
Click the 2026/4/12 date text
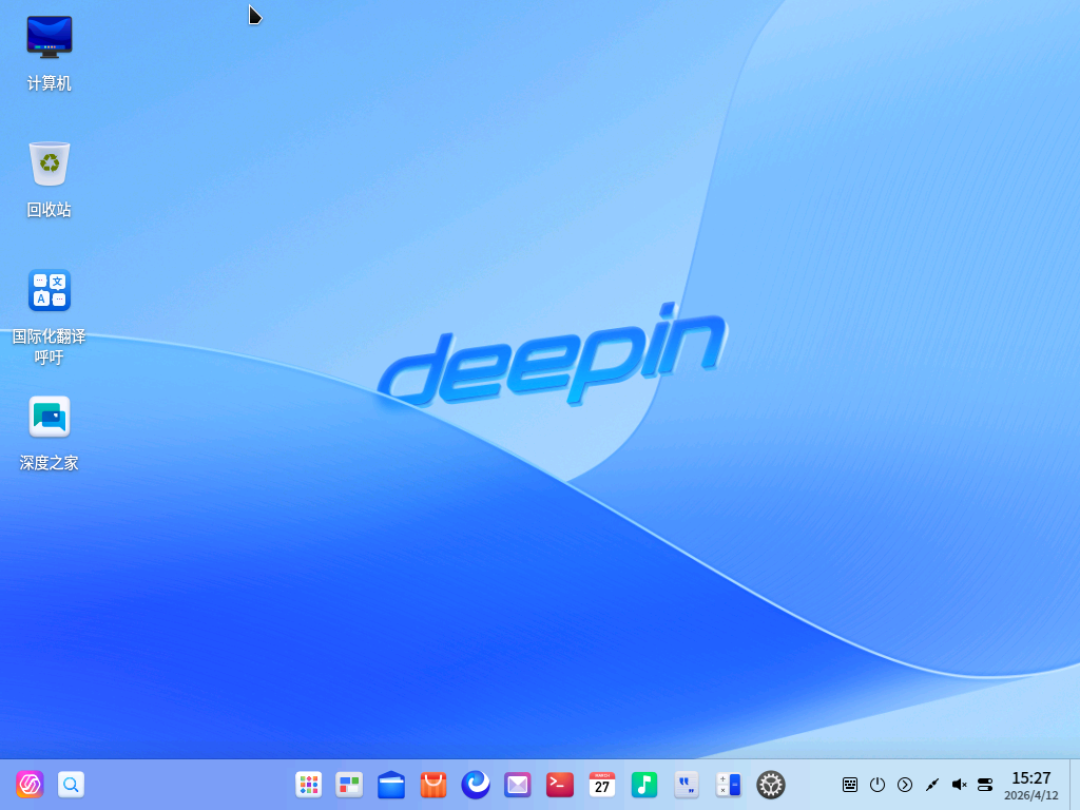pyautogui.click(x=1030, y=796)
